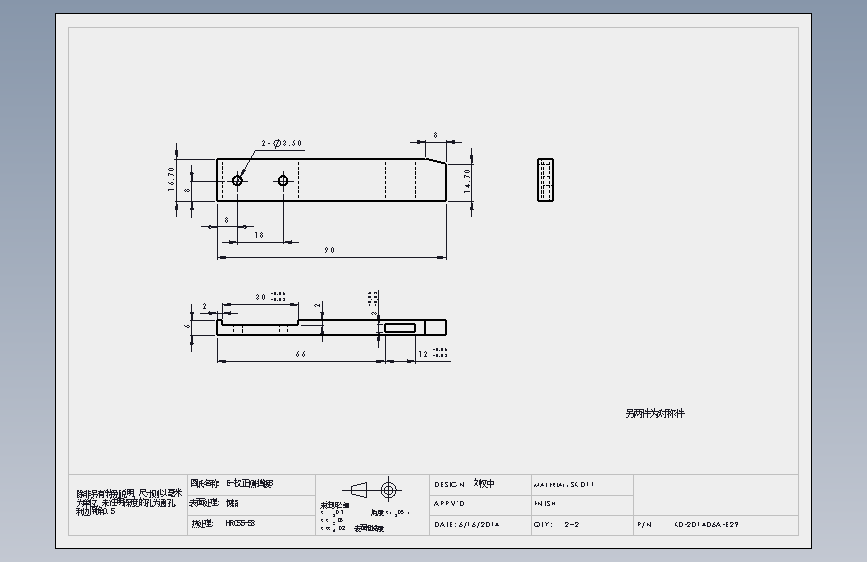Click the HRC55-58 heat treatment text
The width and height of the screenshot is (867, 562).
(x=240, y=523)
